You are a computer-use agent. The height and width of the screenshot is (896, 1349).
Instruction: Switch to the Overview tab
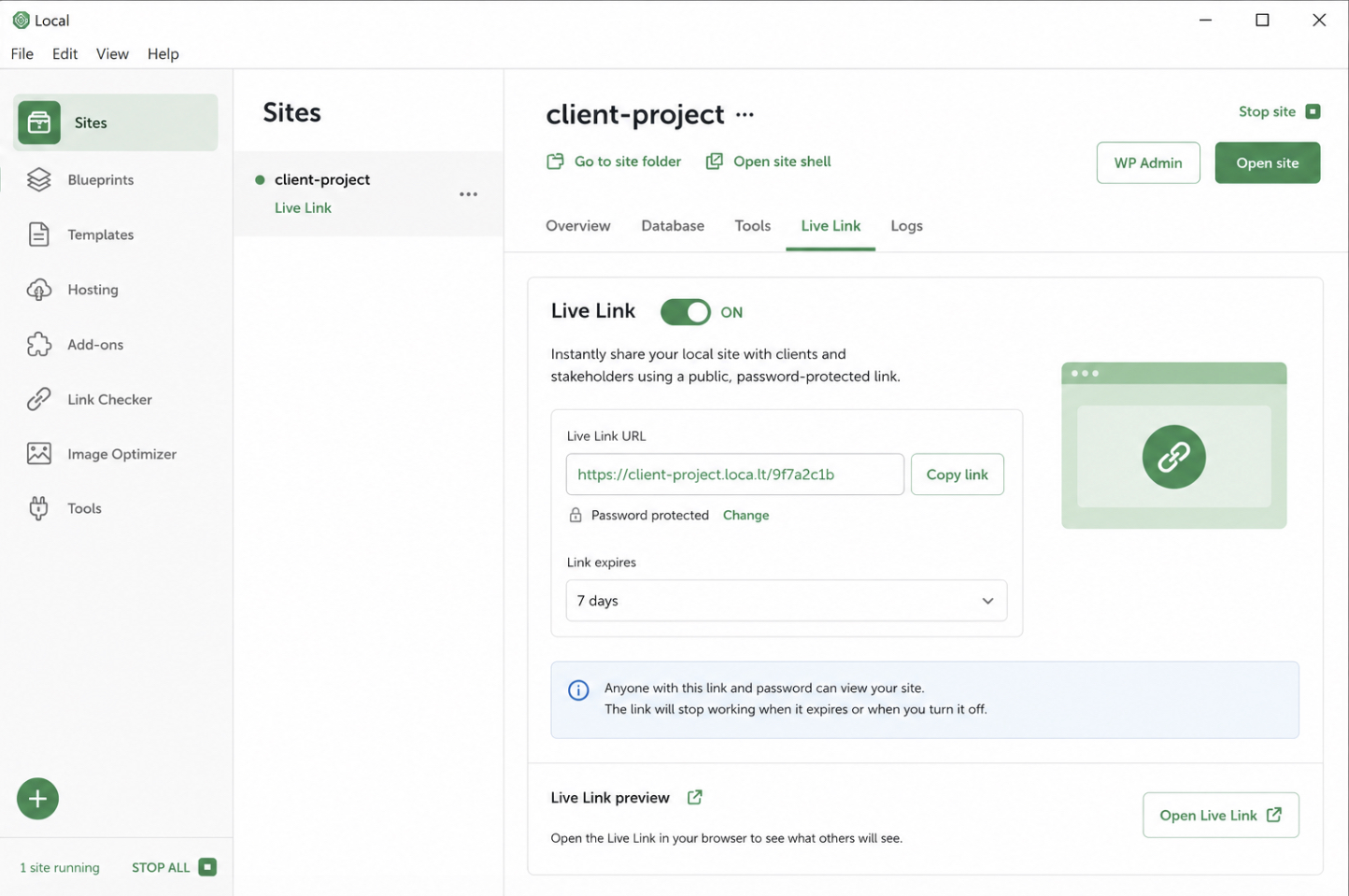(578, 226)
